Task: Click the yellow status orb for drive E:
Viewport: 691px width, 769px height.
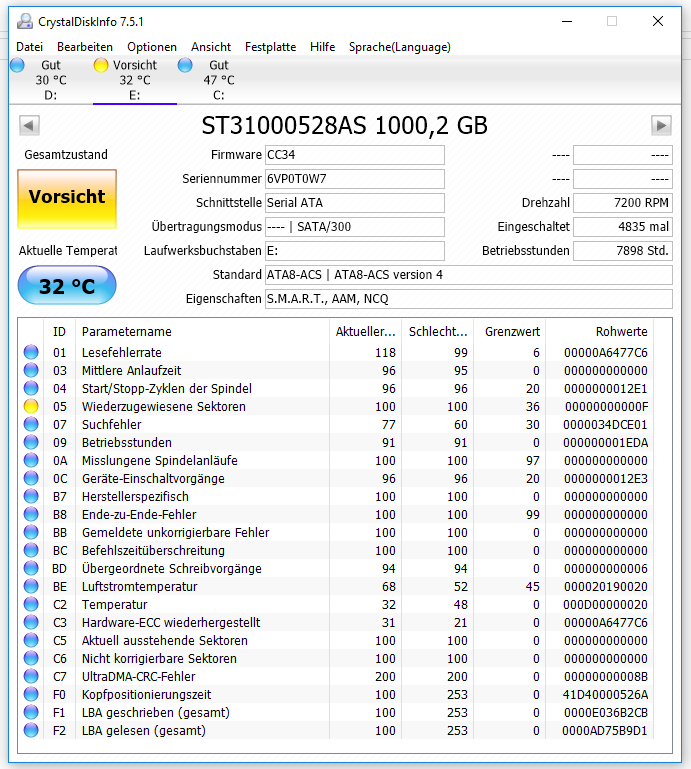Action: (101, 65)
